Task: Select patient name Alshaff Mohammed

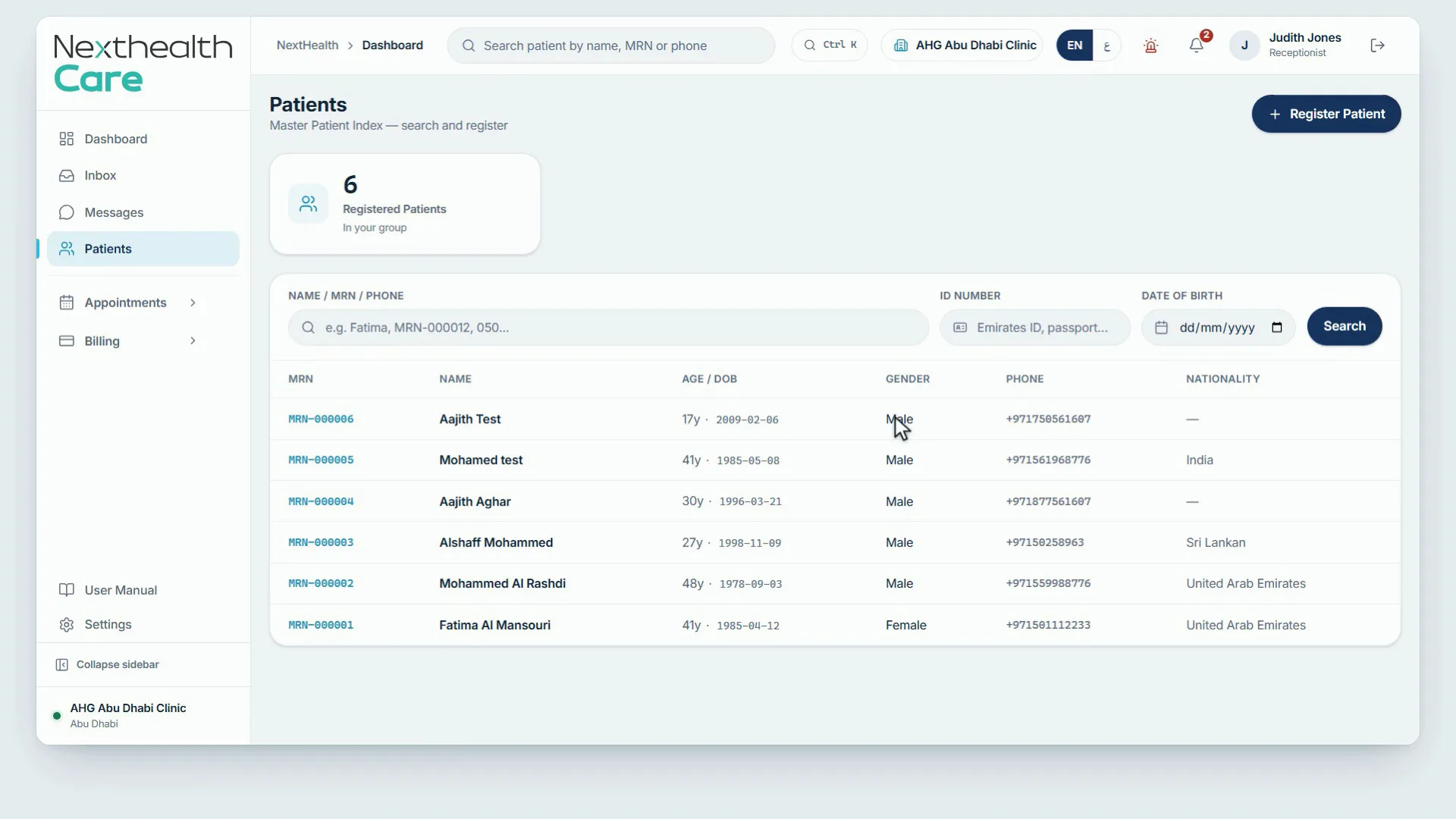Action: point(496,543)
